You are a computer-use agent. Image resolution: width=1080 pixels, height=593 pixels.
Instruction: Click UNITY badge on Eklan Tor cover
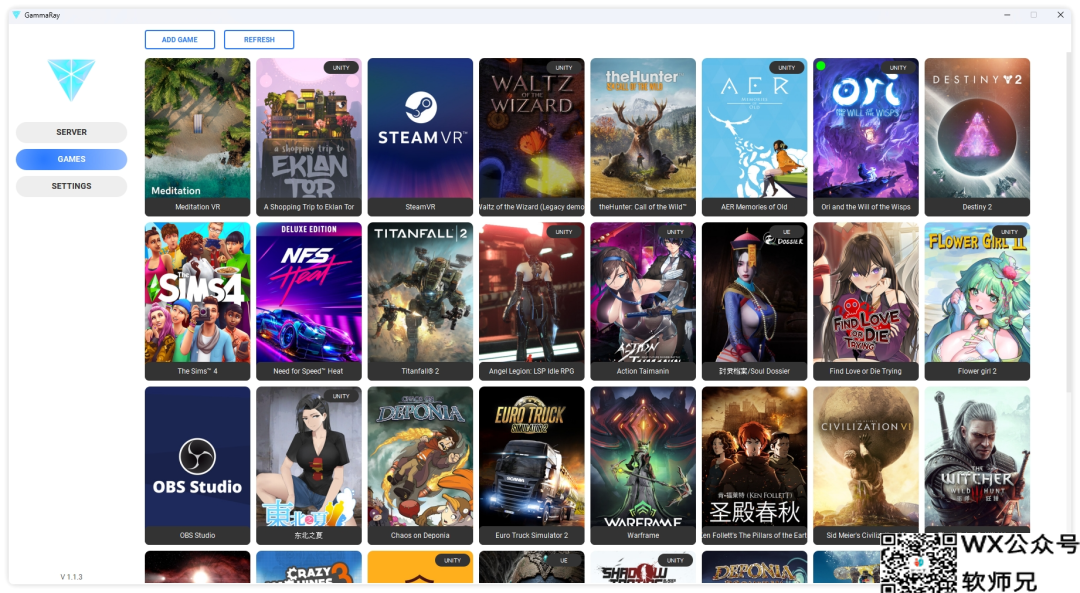pyautogui.click(x=341, y=67)
